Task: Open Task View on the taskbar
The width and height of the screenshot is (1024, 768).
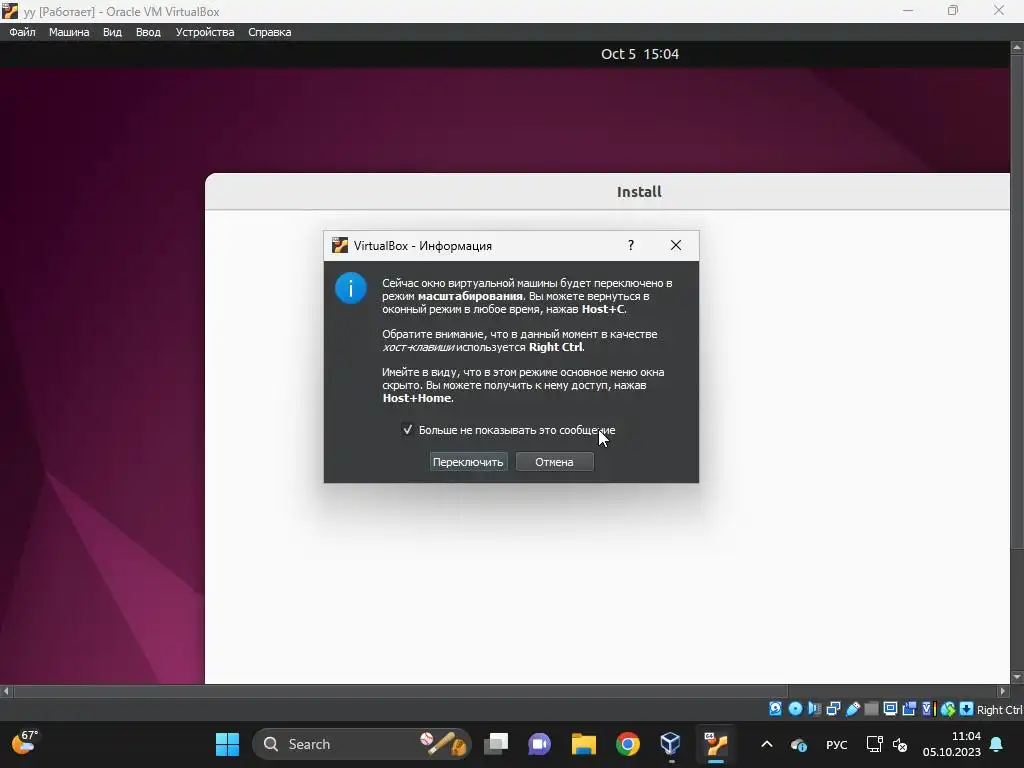Action: pos(496,744)
